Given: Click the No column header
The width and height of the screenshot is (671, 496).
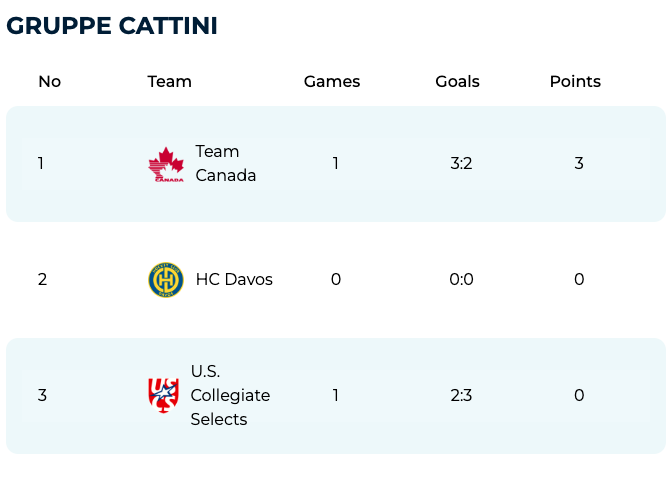Looking at the screenshot, I should pos(49,82).
